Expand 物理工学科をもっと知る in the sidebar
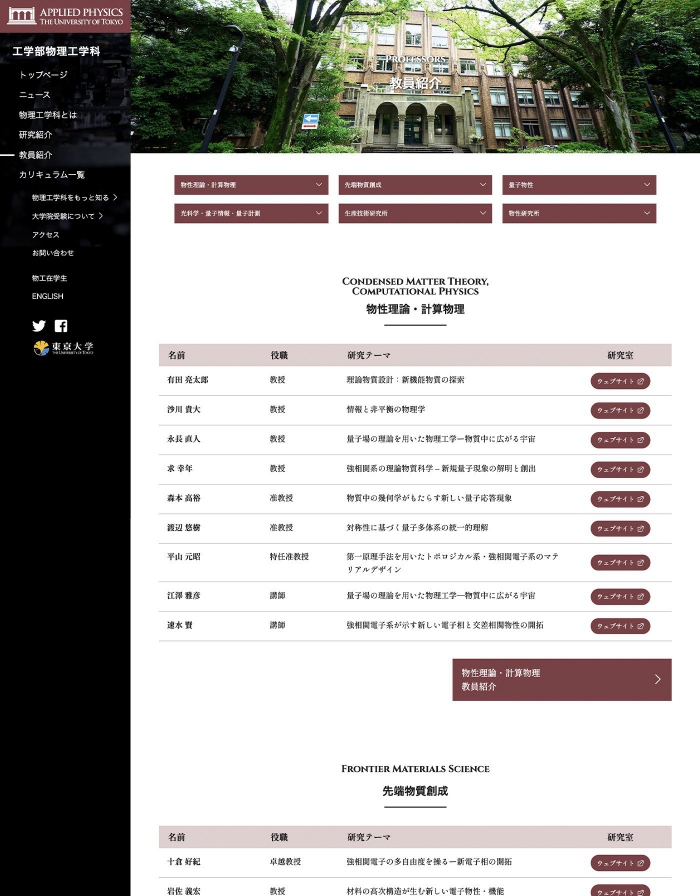700x896 pixels. pos(74,198)
